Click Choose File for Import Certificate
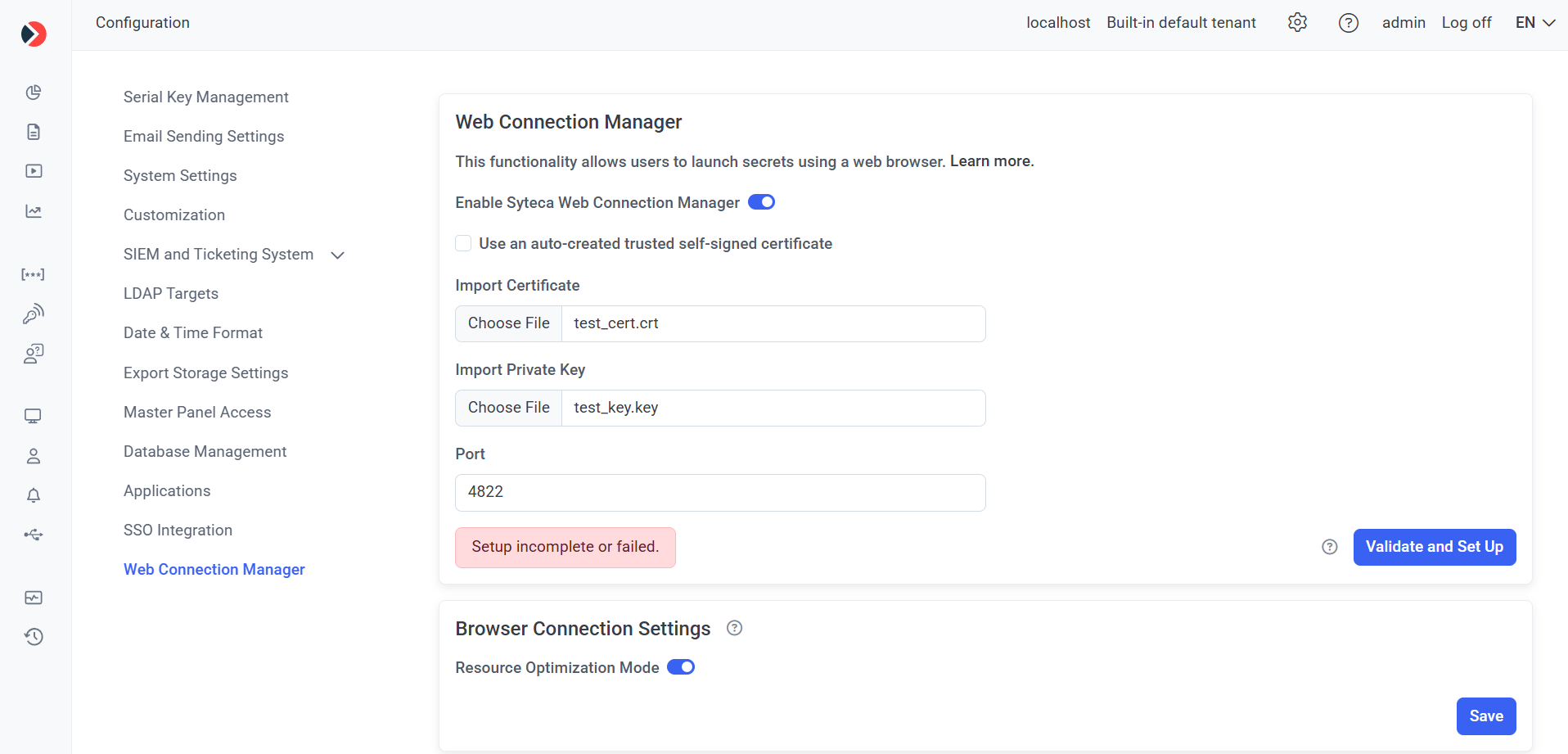The width and height of the screenshot is (1568, 754). 508,323
